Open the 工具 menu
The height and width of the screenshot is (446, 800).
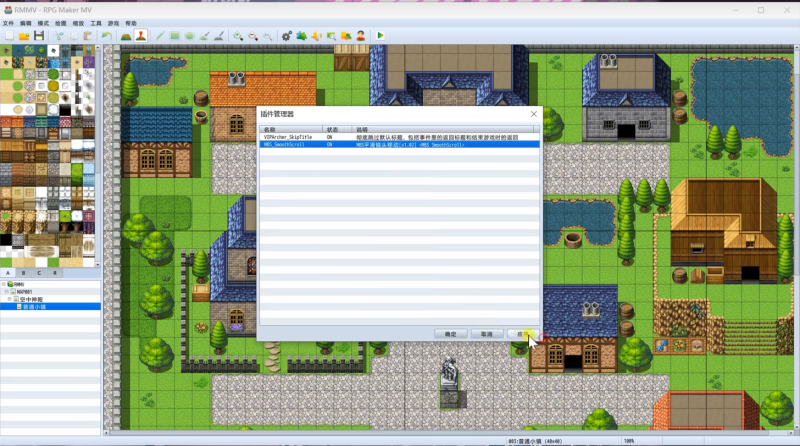pos(96,23)
